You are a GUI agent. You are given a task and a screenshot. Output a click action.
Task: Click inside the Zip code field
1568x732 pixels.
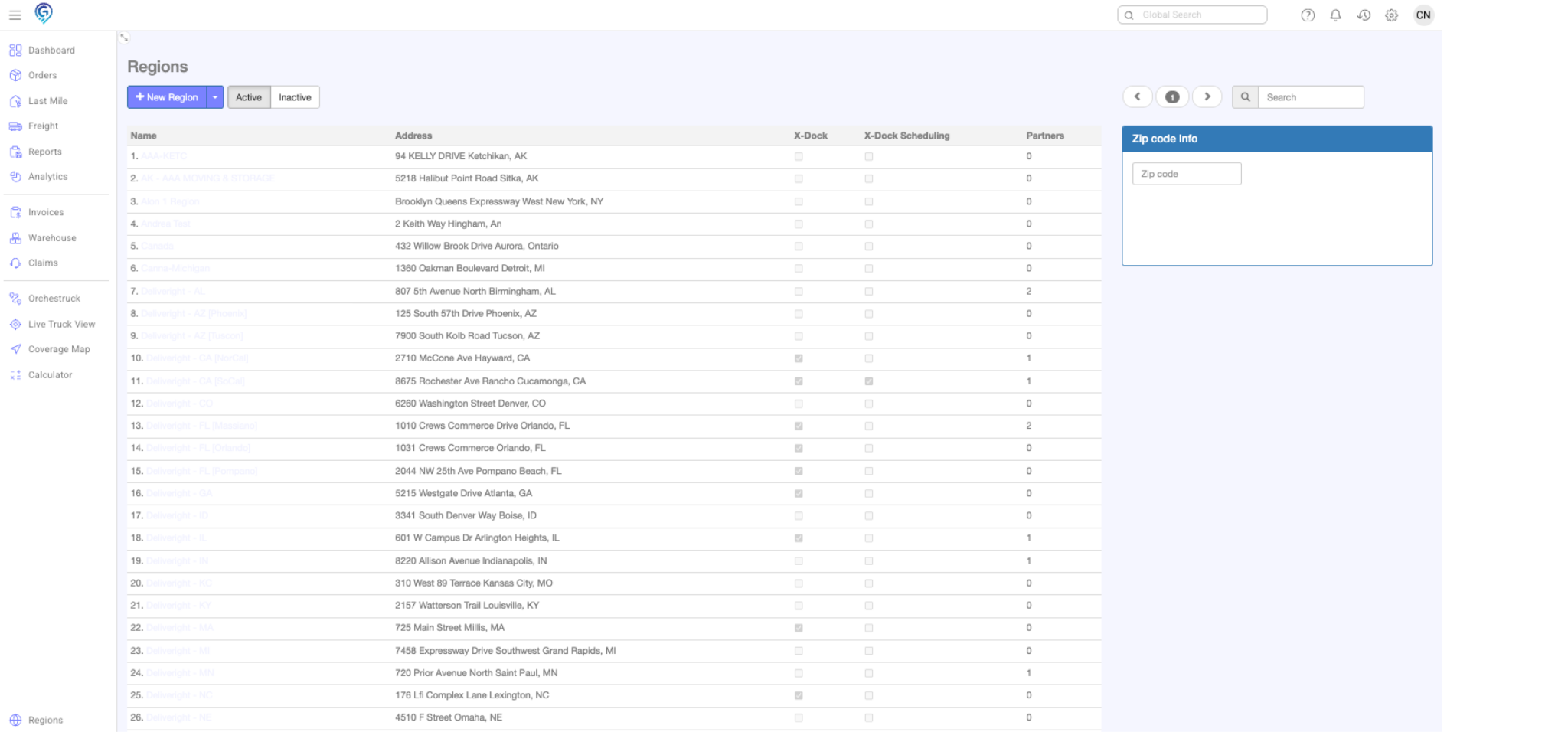coord(1186,173)
